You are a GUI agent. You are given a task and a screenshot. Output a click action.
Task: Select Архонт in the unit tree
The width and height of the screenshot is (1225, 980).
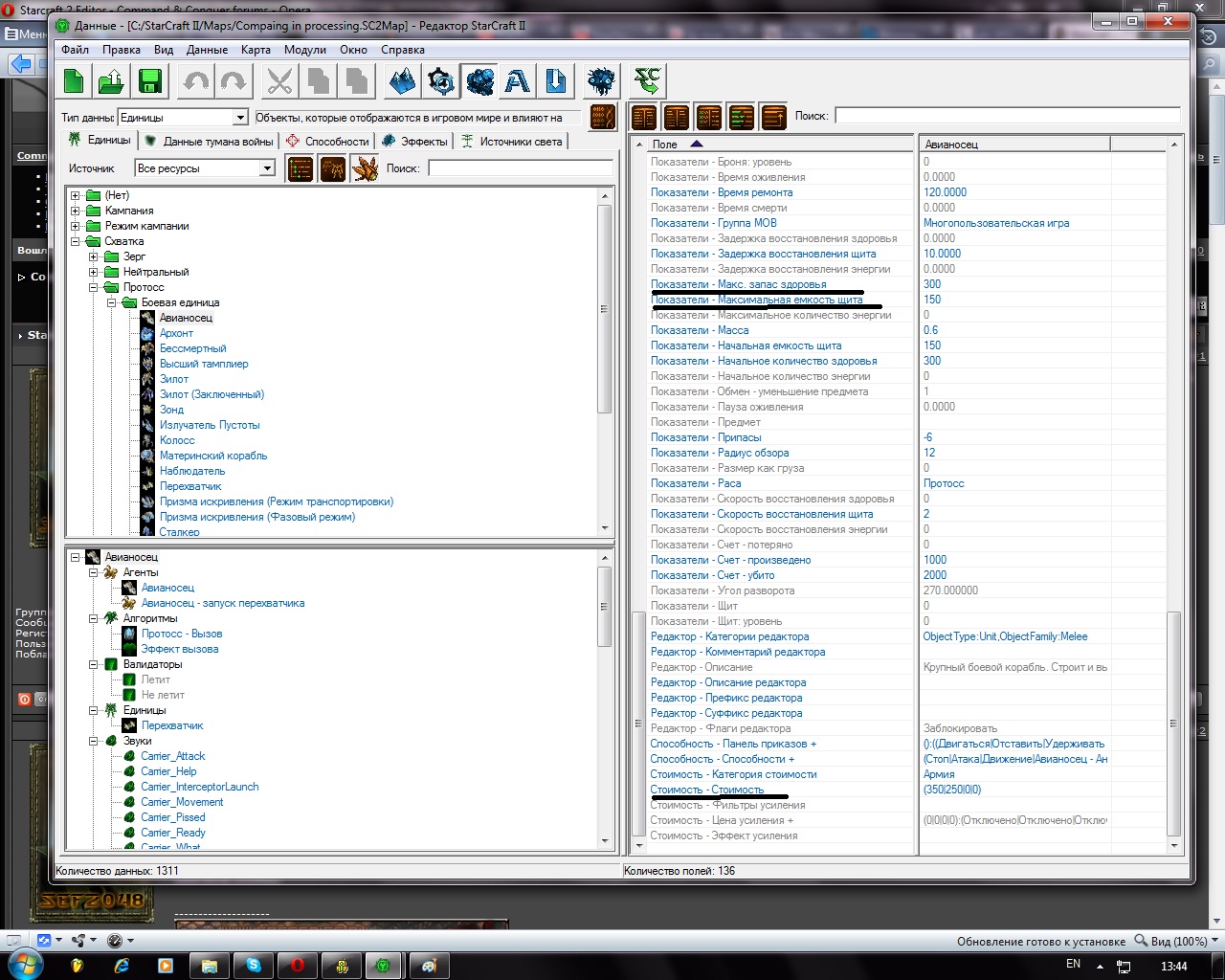(x=176, y=333)
